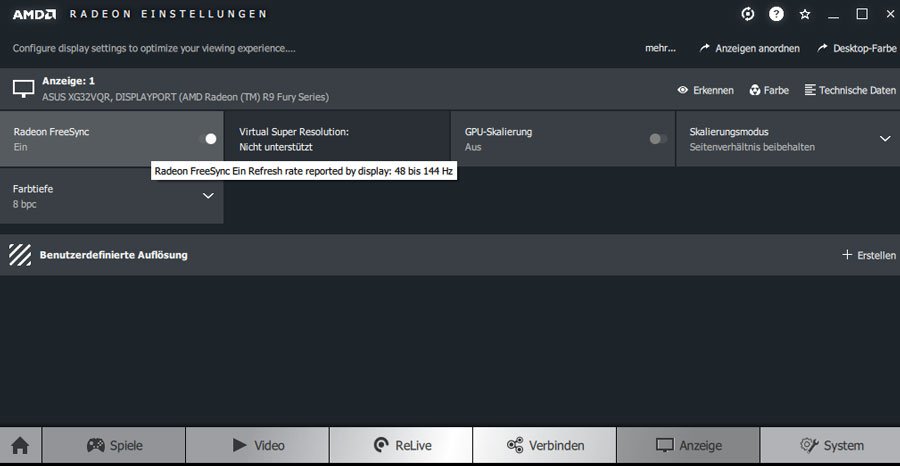Click the RADEON EINSTELLUNGEN title text
Screen dimensions: 900x466
tap(168, 14)
